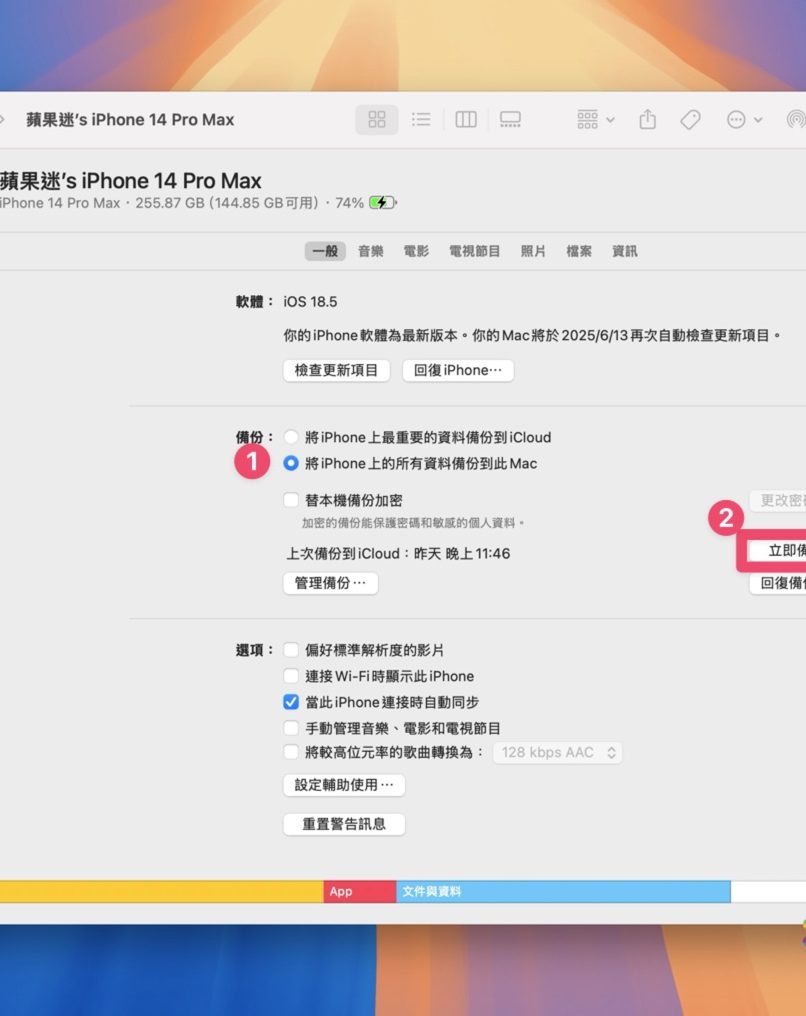Screen dimensions: 806x1016
Task: Click the blue 文件與資料 storage bar segment
Action: (x=563, y=891)
